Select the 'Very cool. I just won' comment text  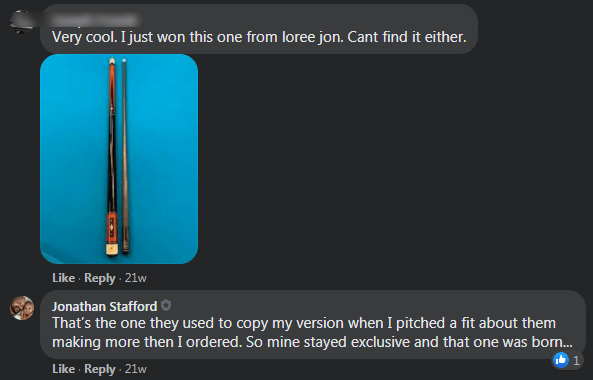259,37
